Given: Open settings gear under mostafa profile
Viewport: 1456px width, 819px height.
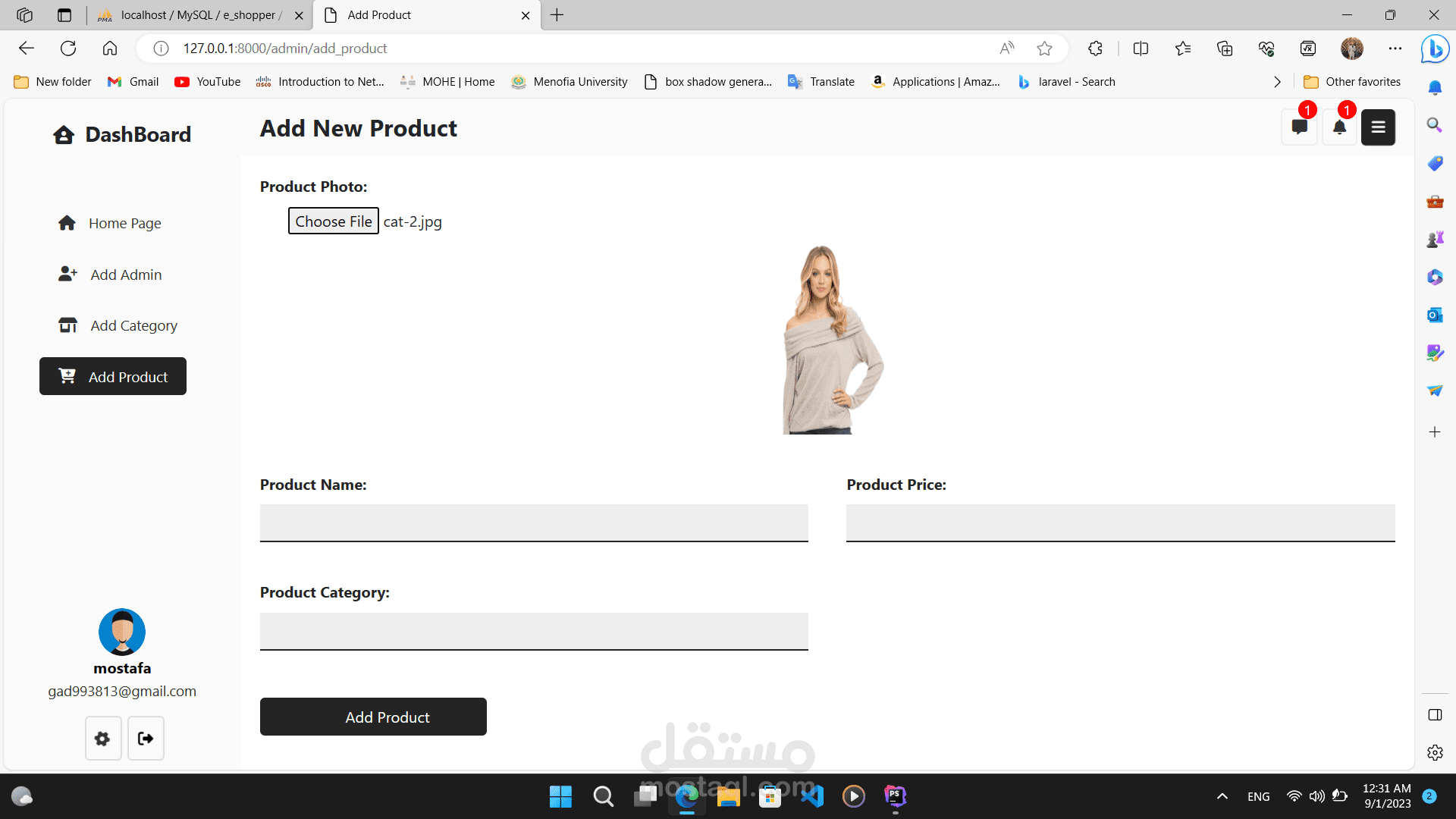Looking at the screenshot, I should (x=102, y=739).
